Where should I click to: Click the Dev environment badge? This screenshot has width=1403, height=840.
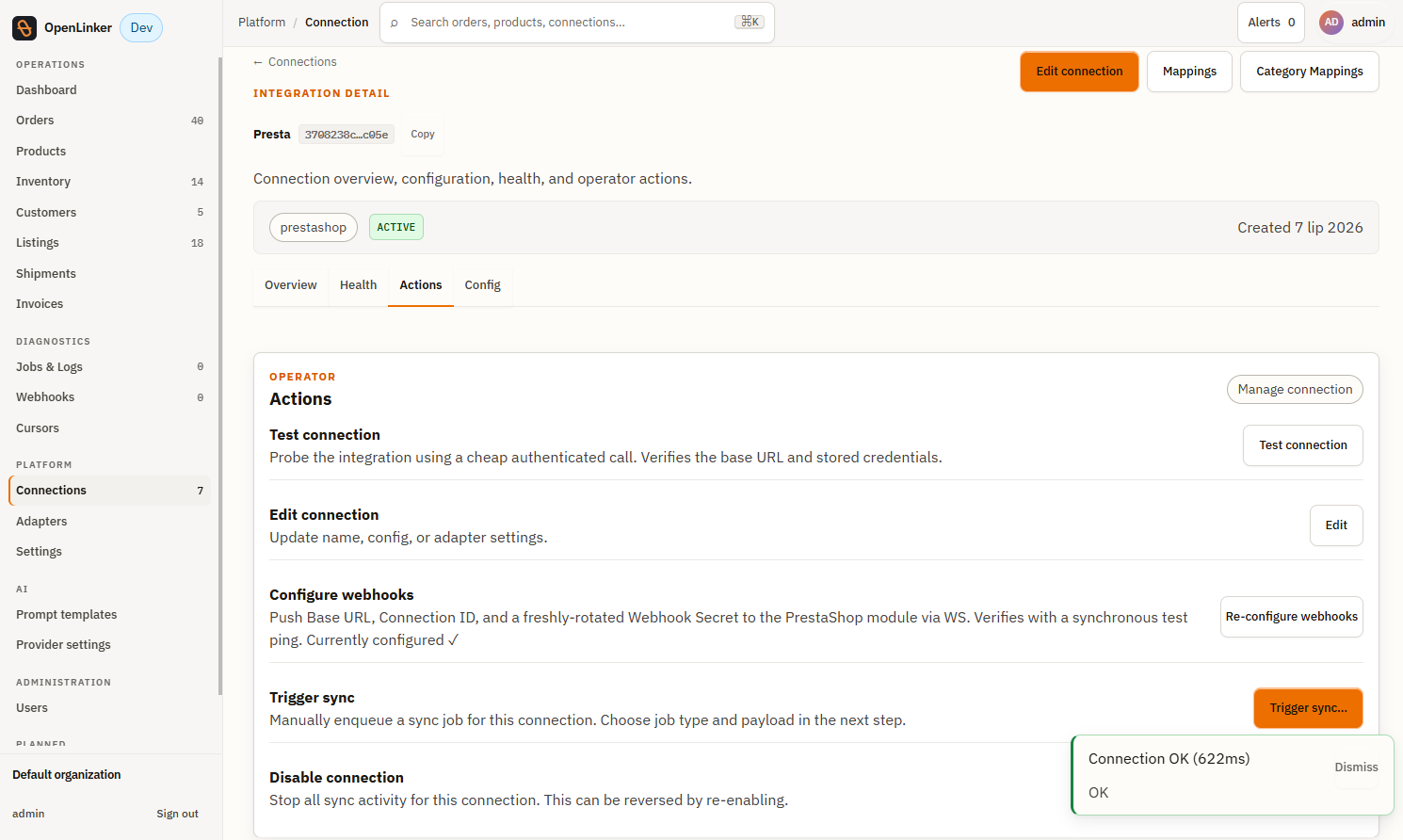coord(141,28)
